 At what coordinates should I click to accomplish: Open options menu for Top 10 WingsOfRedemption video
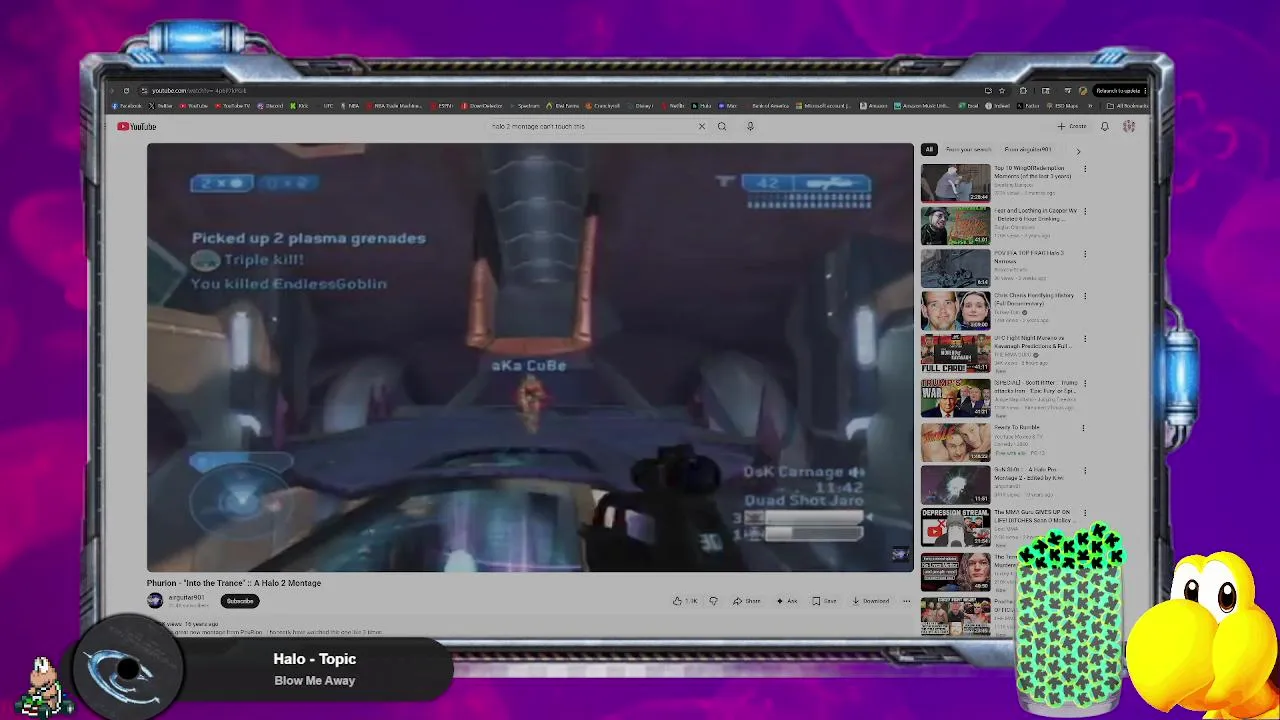click(1085, 169)
